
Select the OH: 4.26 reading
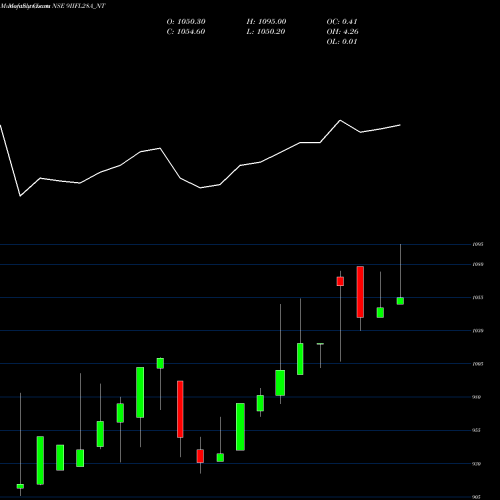[343, 32]
